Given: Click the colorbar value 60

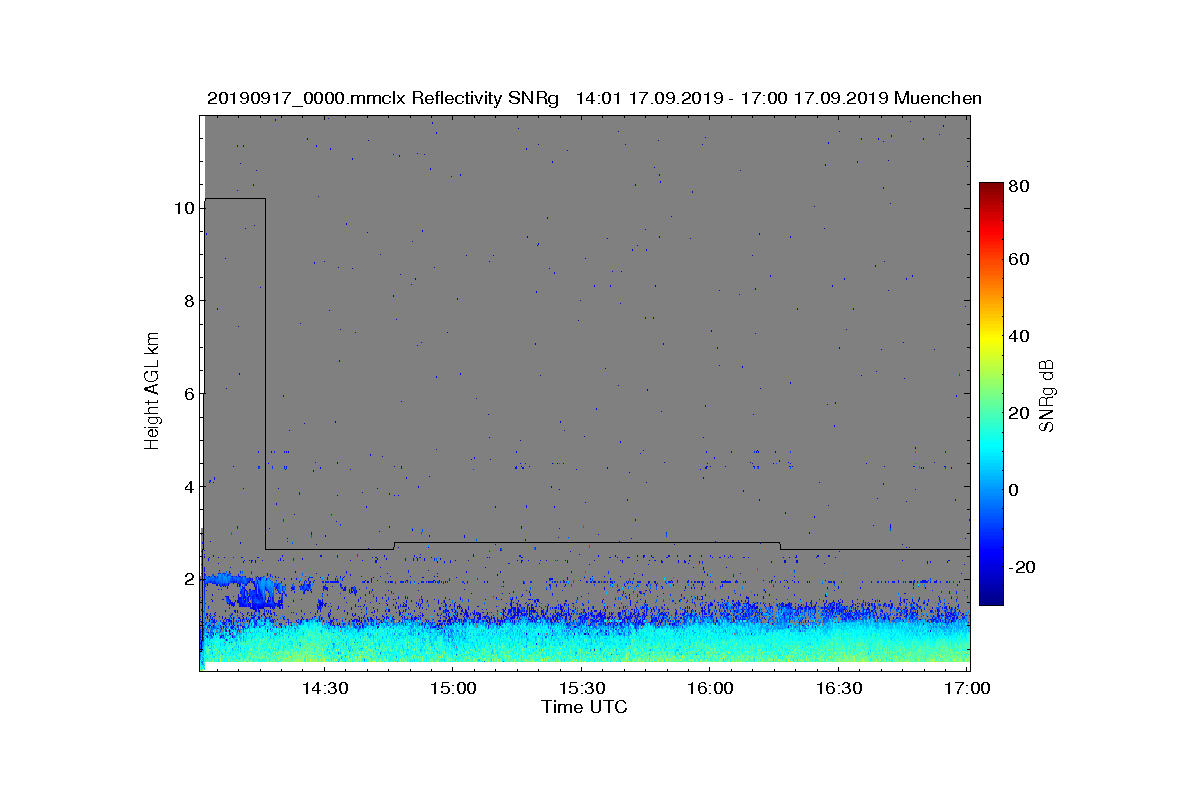Looking at the screenshot, I should (1020, 260).
